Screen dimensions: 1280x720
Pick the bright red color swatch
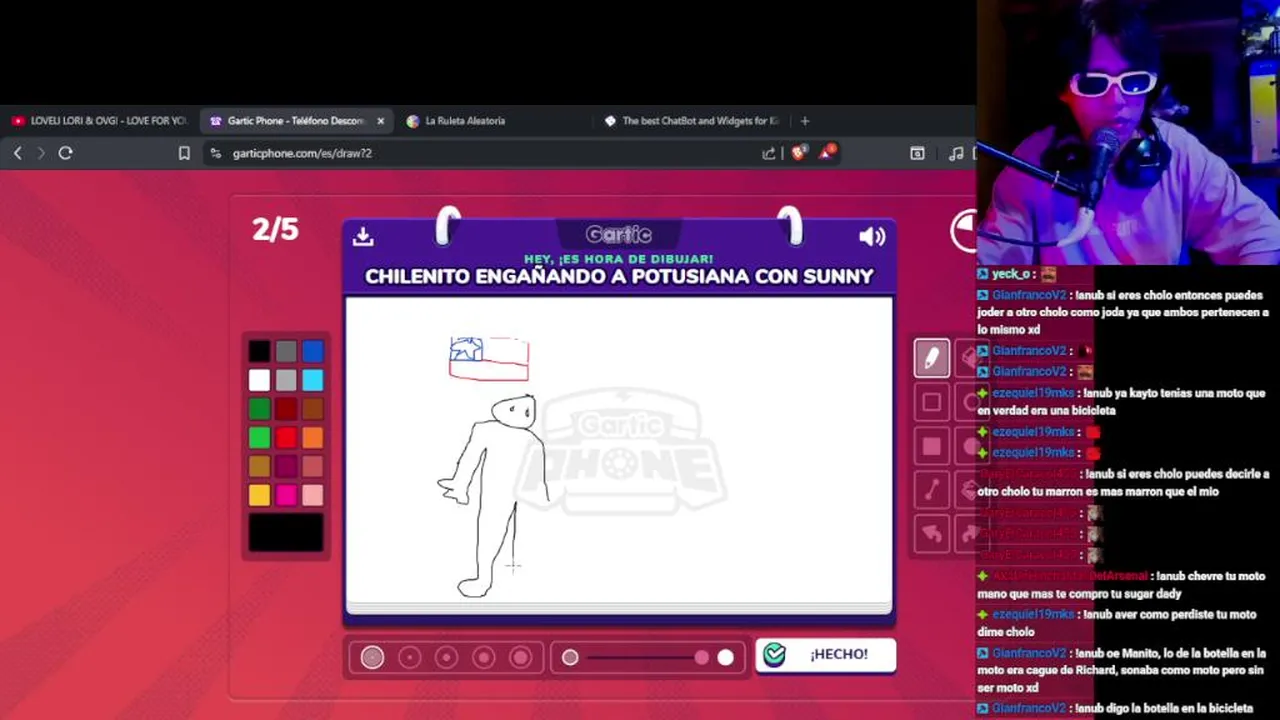(286, 437)
